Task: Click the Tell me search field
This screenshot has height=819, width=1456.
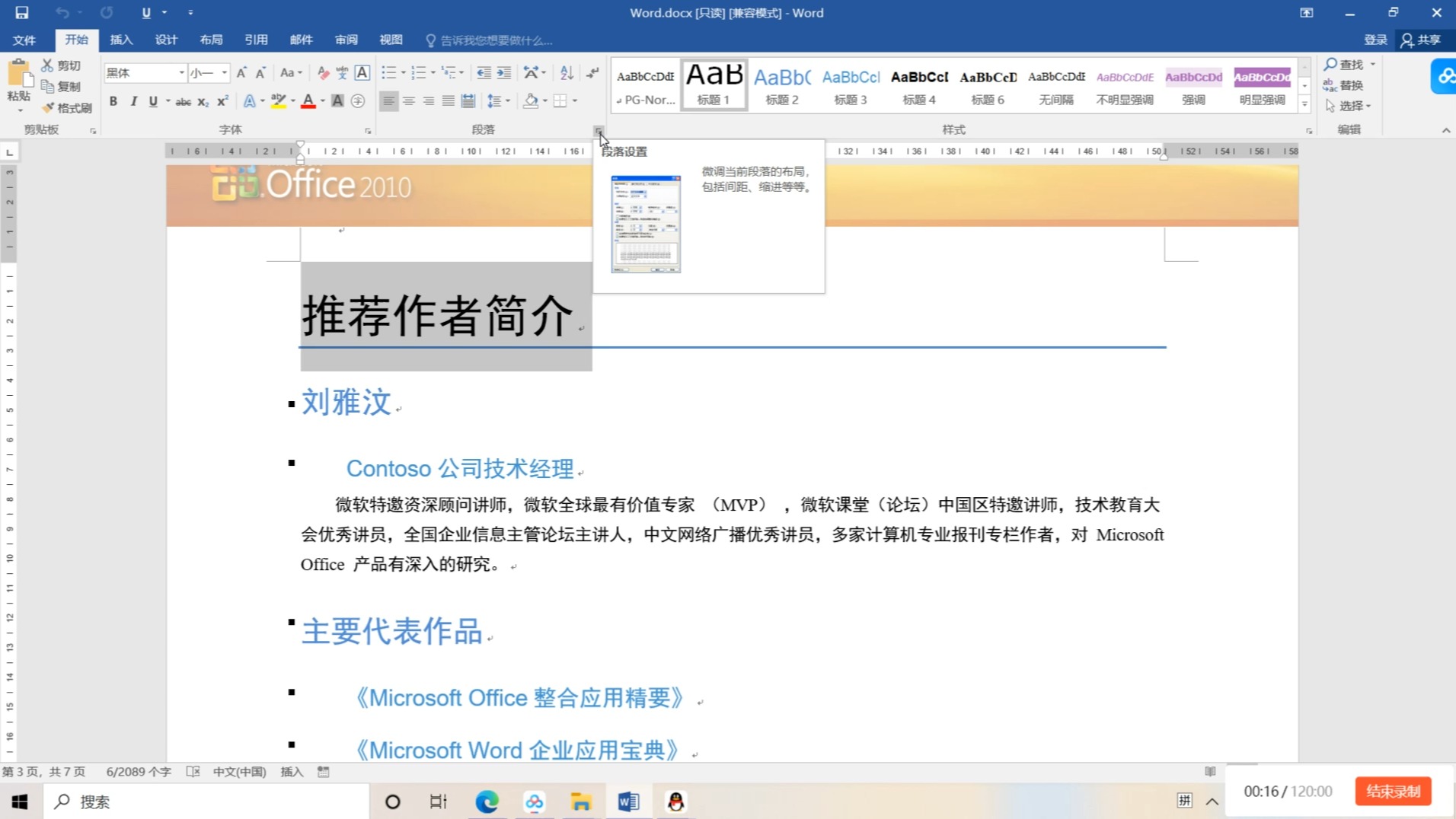Action: [x=490, y=40]
